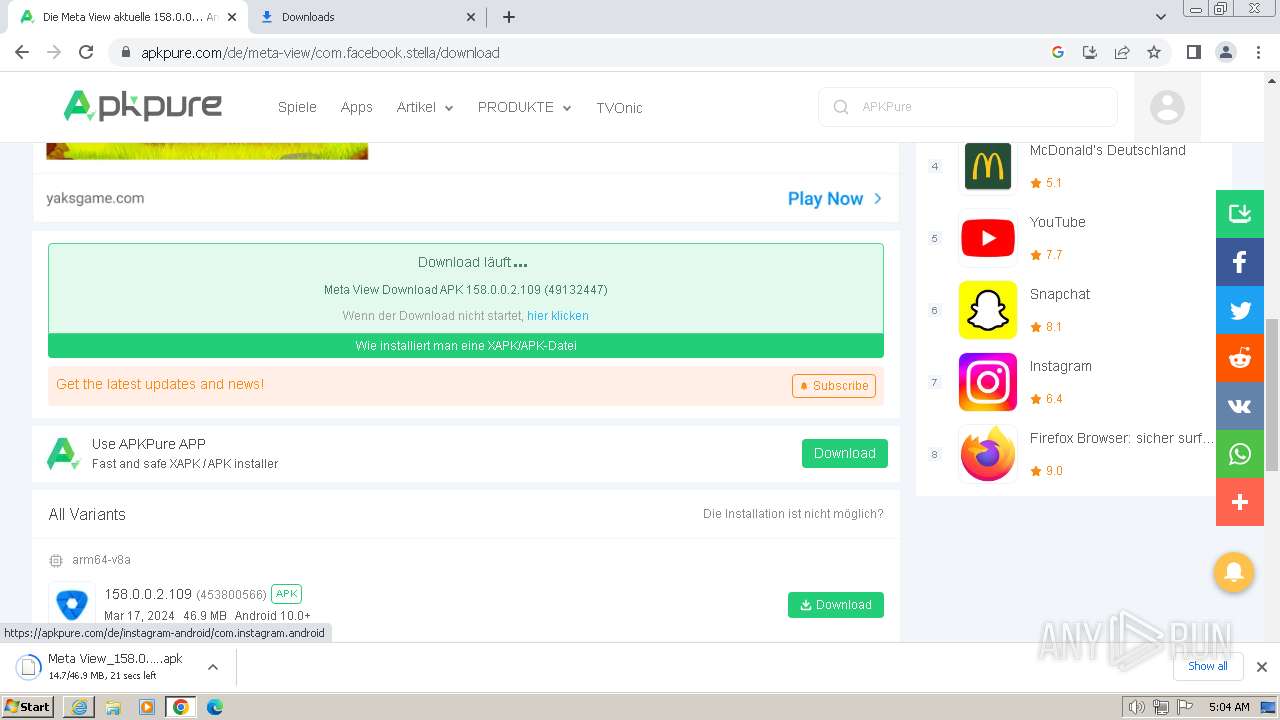Switch to the Downloads tab
The image size is (1280, 720).
[x=367, y=17]
